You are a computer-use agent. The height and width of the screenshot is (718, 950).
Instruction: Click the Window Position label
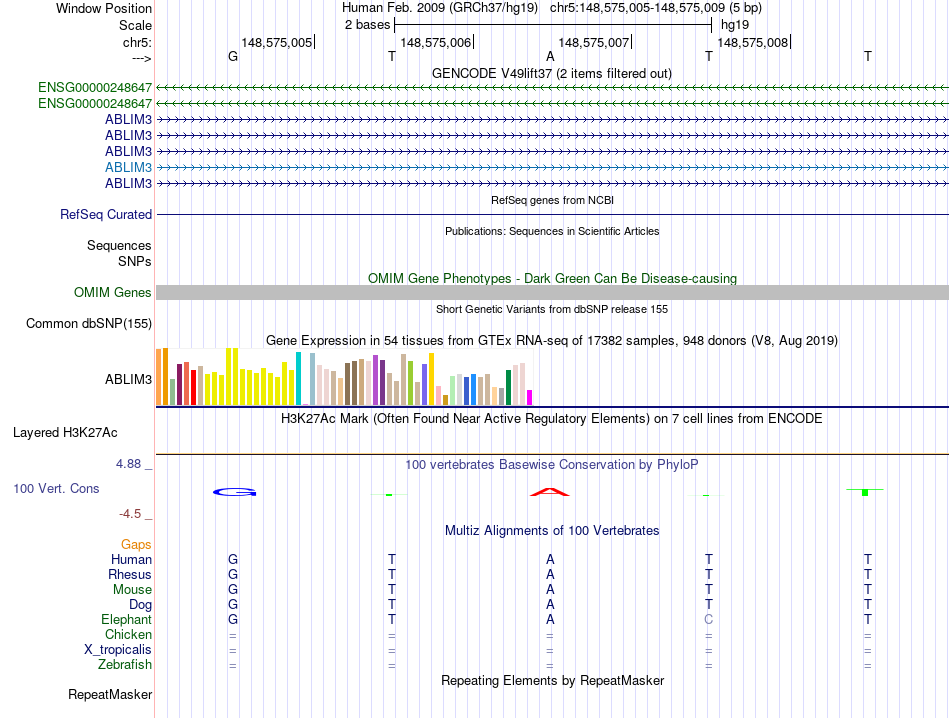pos(104,8)
